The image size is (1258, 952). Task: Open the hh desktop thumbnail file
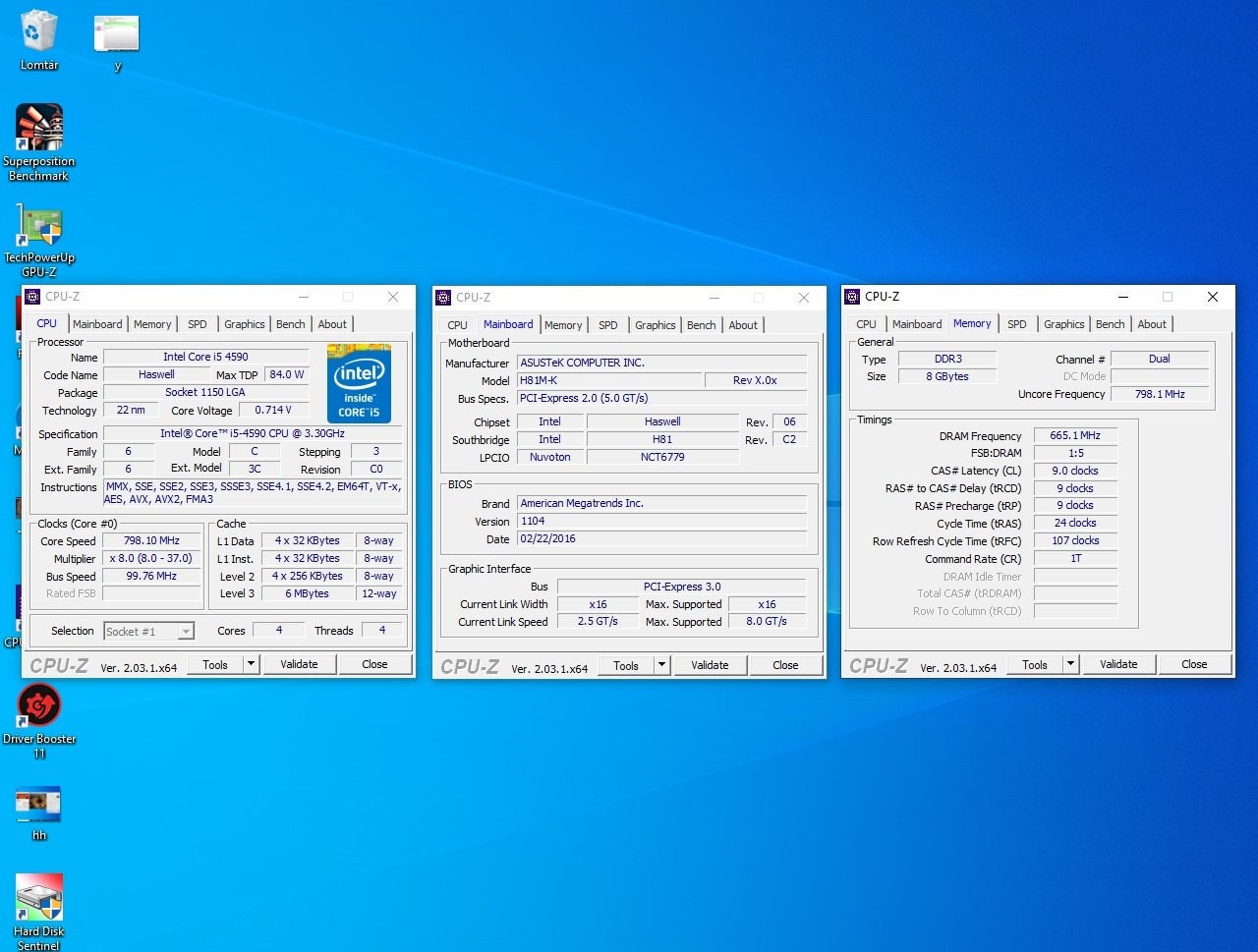click(38, 813)
